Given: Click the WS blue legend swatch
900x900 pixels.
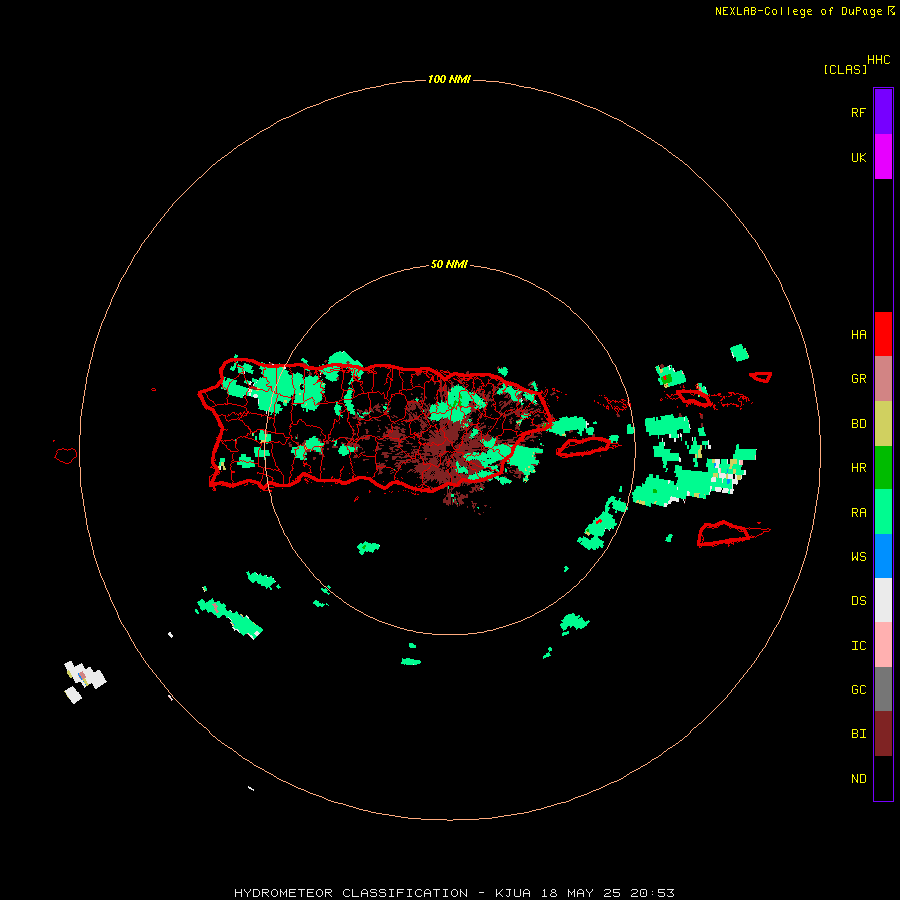Looking at the screenshot, I should coord(883,556).
